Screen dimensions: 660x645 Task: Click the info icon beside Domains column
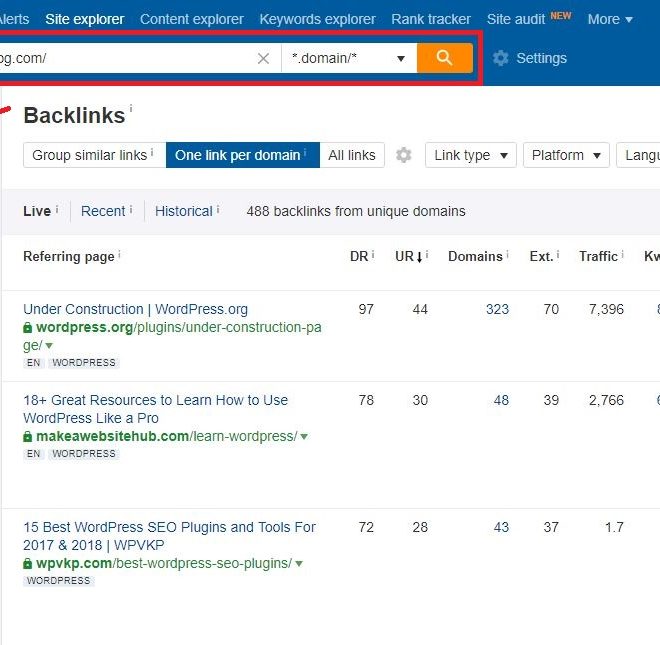click(507, 254)
